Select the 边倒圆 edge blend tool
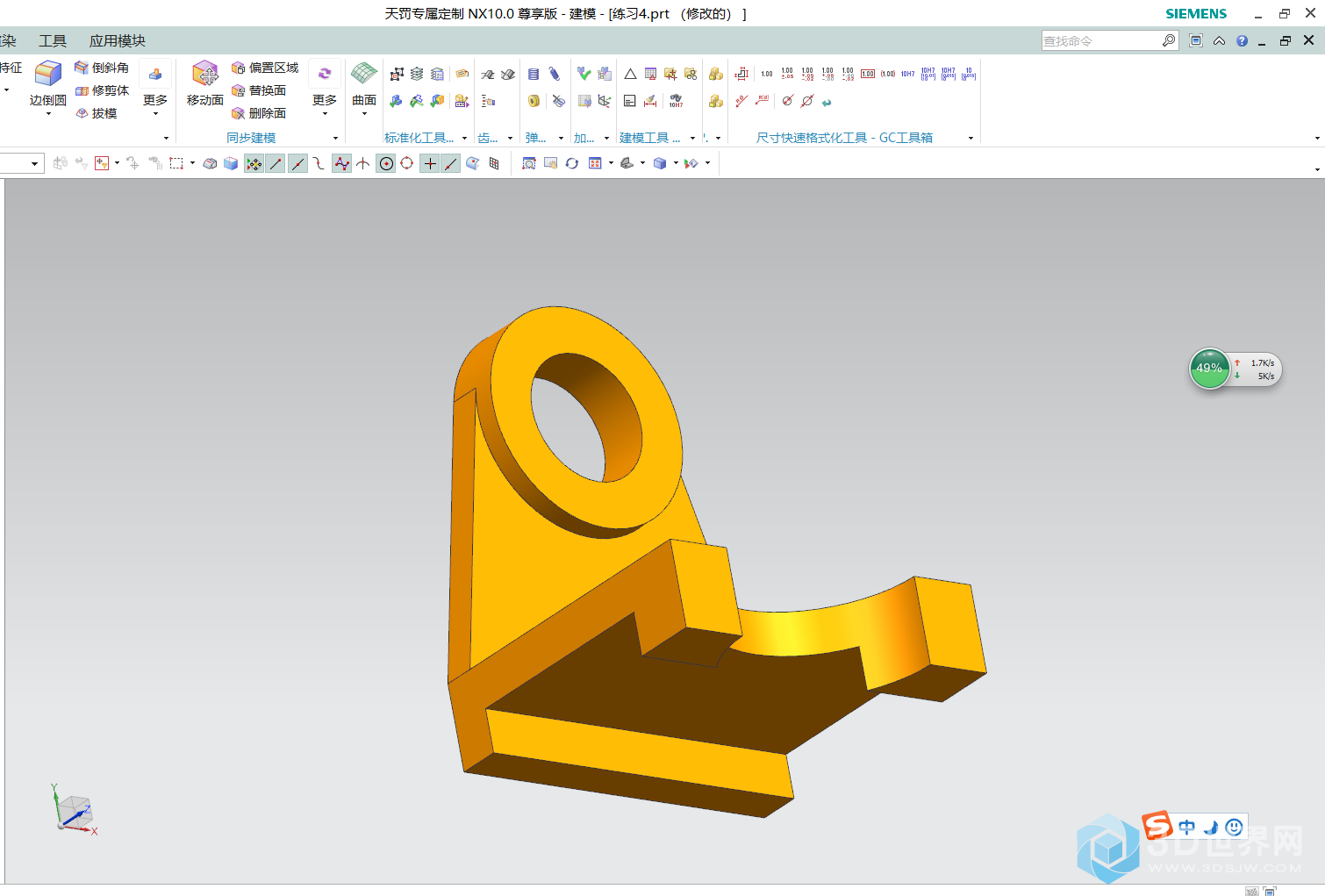The image size is (1325, 896). tap(47, 83)
